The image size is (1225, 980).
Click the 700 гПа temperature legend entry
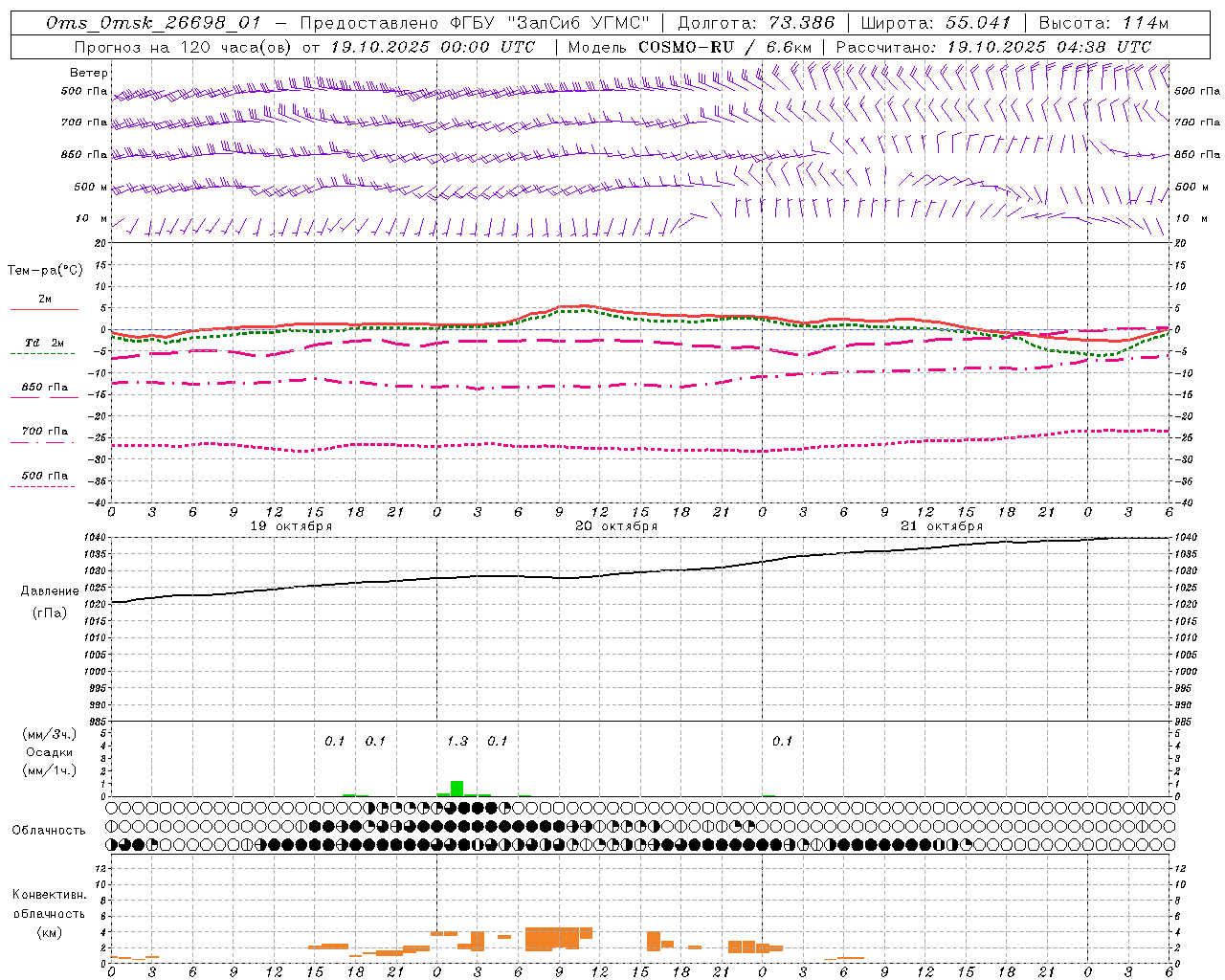point(44,432)
